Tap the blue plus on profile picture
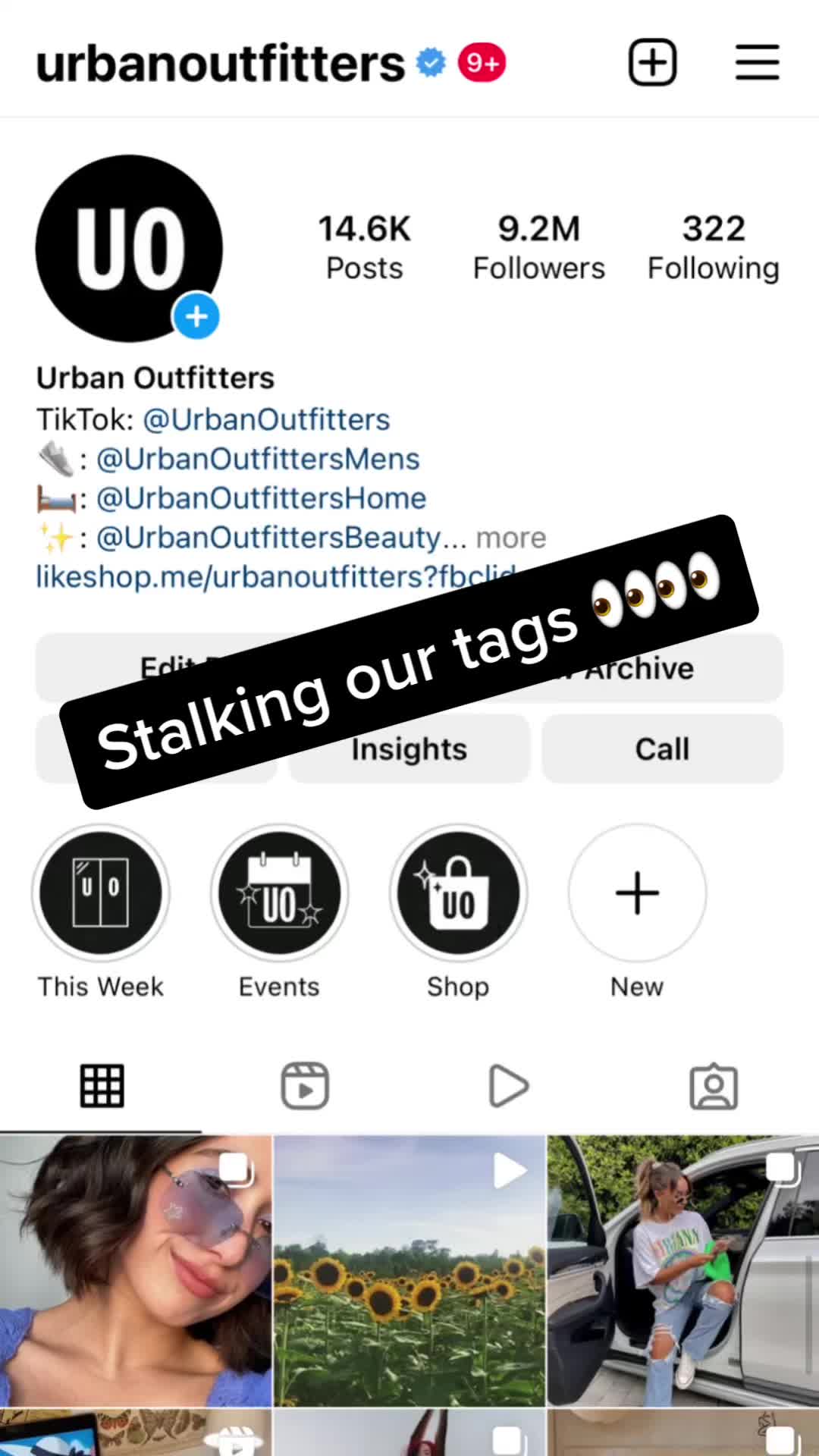This screenshot has width=819, height=1456. [x=196, y=316]
